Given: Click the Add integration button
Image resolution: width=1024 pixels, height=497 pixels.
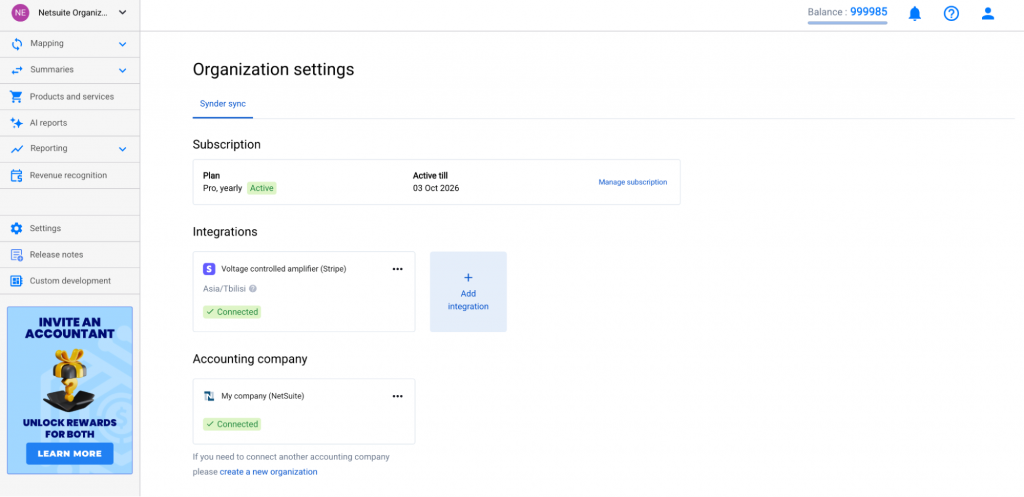Looking at the screenshot, I should coord(468,292).
